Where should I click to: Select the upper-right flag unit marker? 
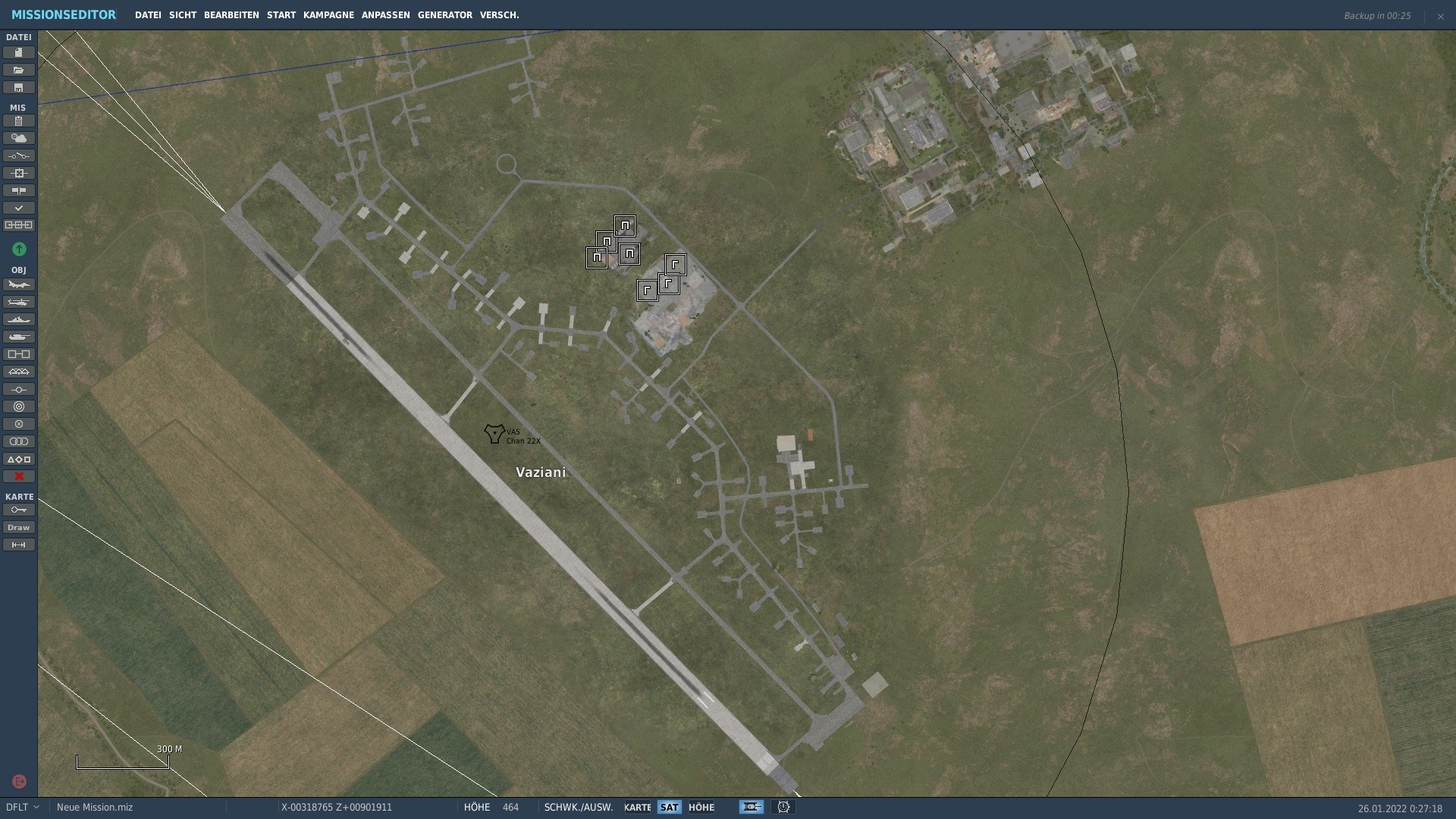pos(675,265)
